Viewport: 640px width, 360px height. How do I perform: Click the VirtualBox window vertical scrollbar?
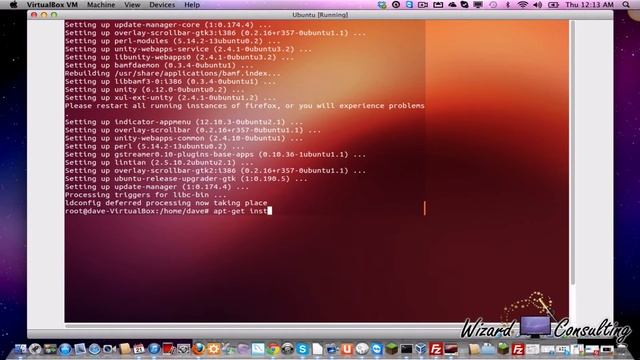572,153
